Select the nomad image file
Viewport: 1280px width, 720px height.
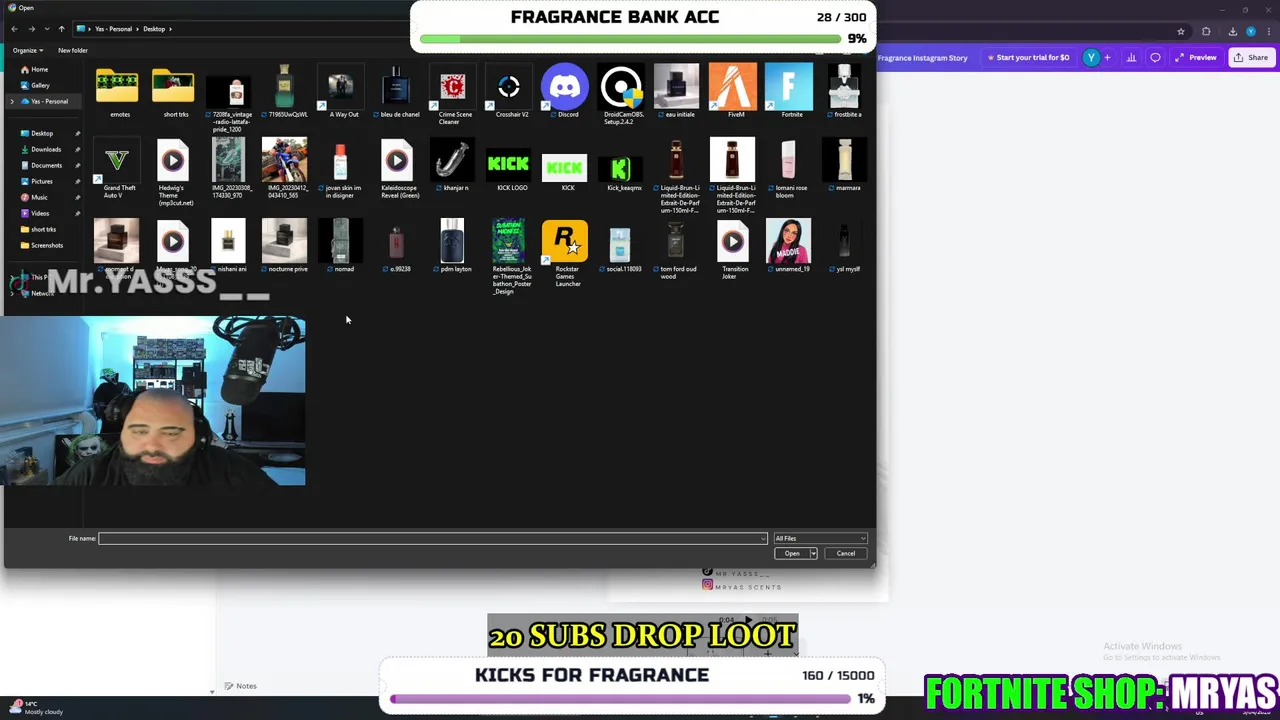(342, 246)
